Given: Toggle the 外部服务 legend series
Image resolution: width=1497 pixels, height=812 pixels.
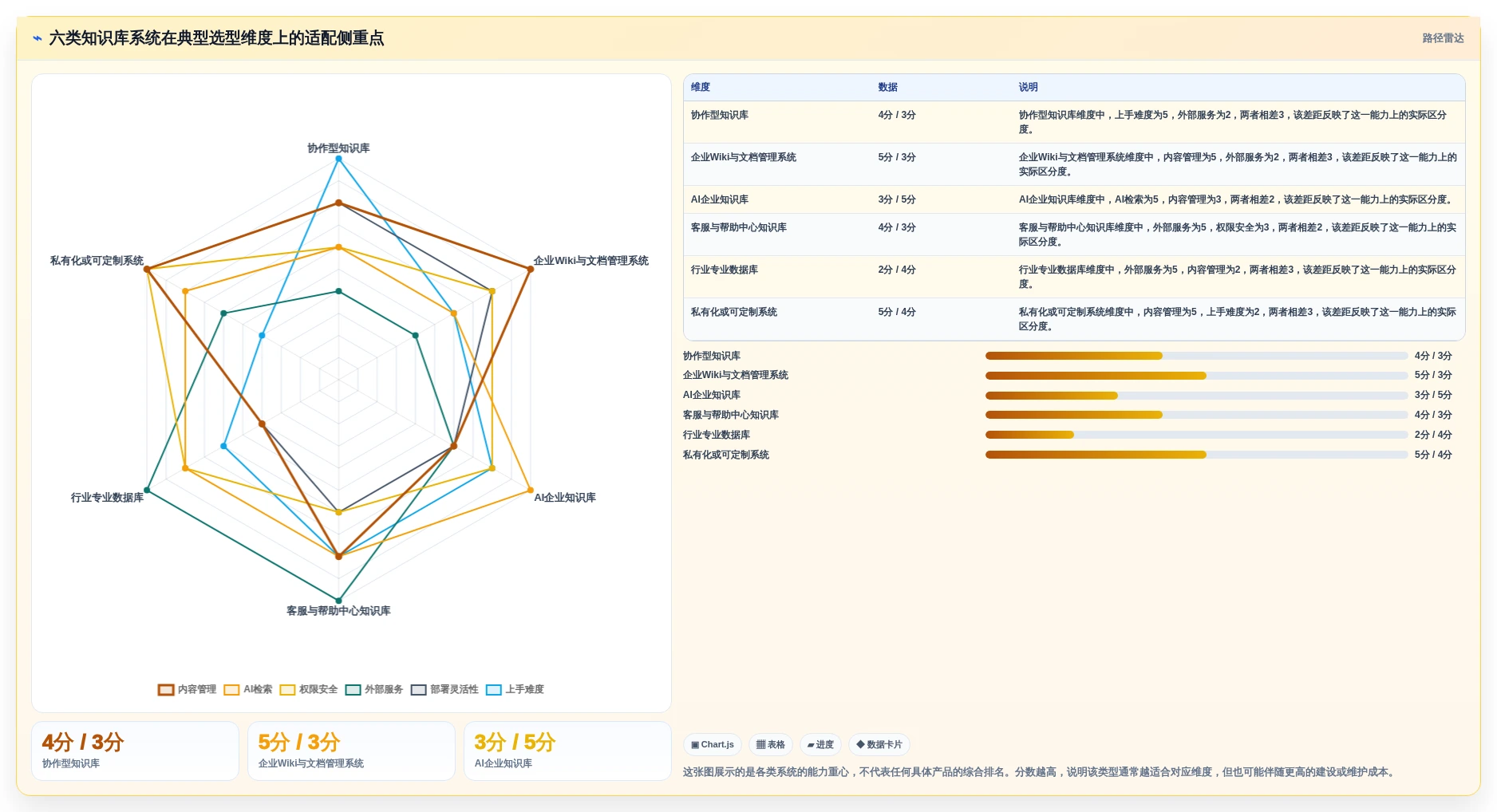Looking at the screenshot, I should click(374, 689).
